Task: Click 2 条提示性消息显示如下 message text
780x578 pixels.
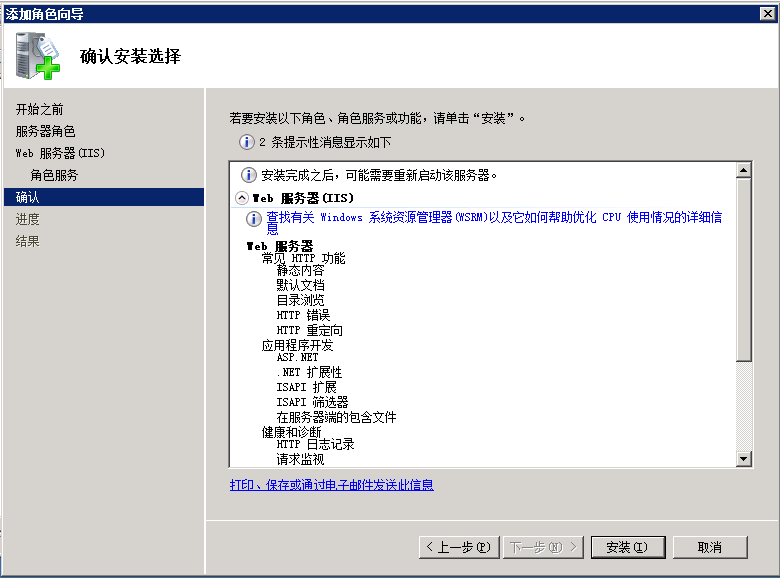Action: tap(325, 142)
